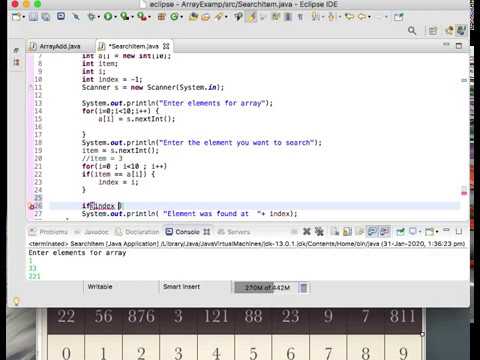This screenshot has height=360, width=480.
Task: Click the New file wizard icon
Action: 16,16
